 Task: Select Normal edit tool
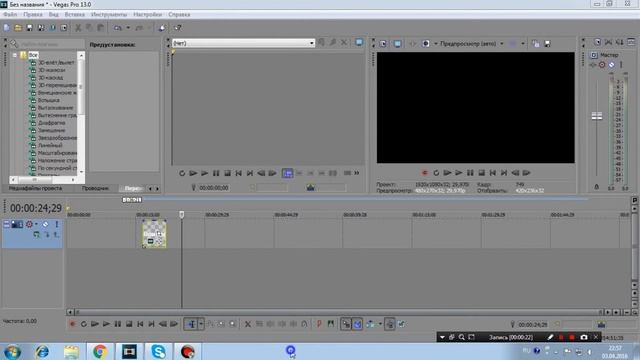(x=191, y=324)
